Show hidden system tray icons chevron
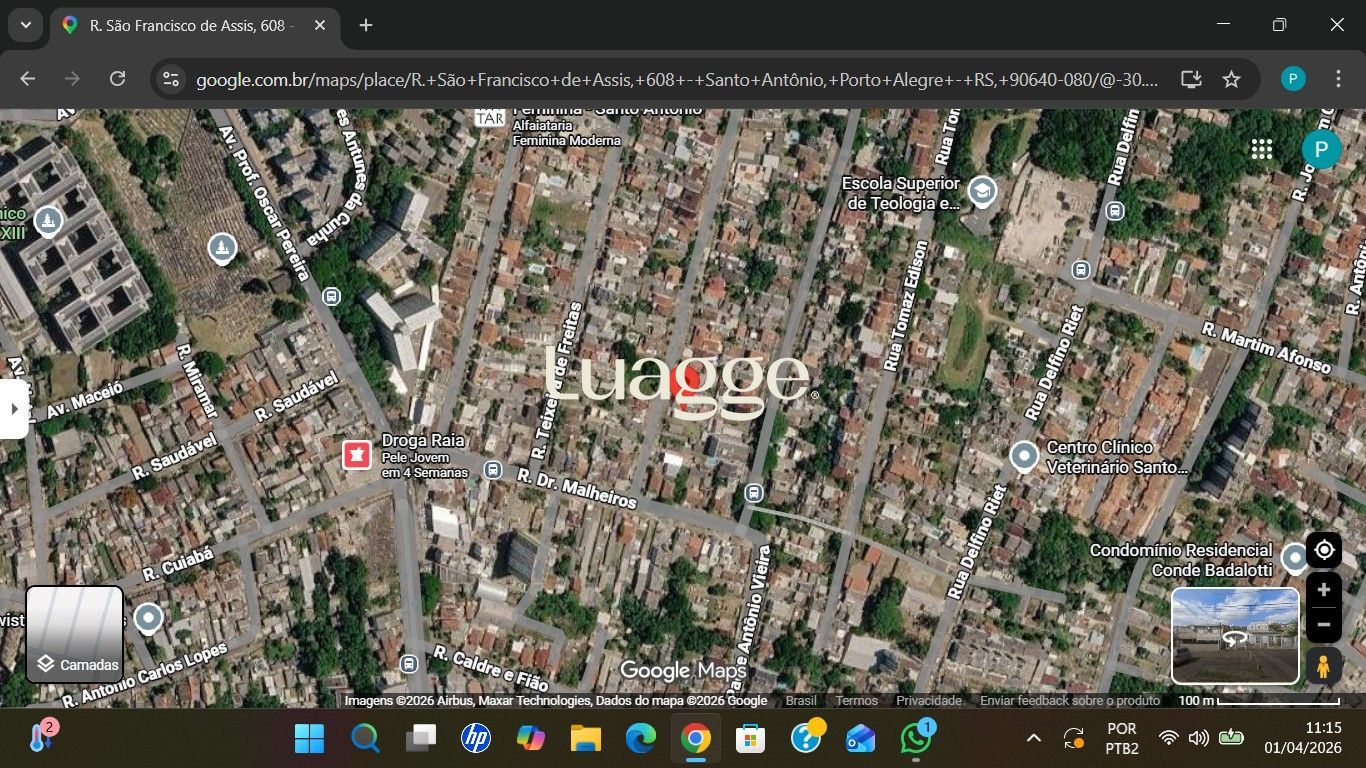The image size is (1366, 768). point(1034,739)
